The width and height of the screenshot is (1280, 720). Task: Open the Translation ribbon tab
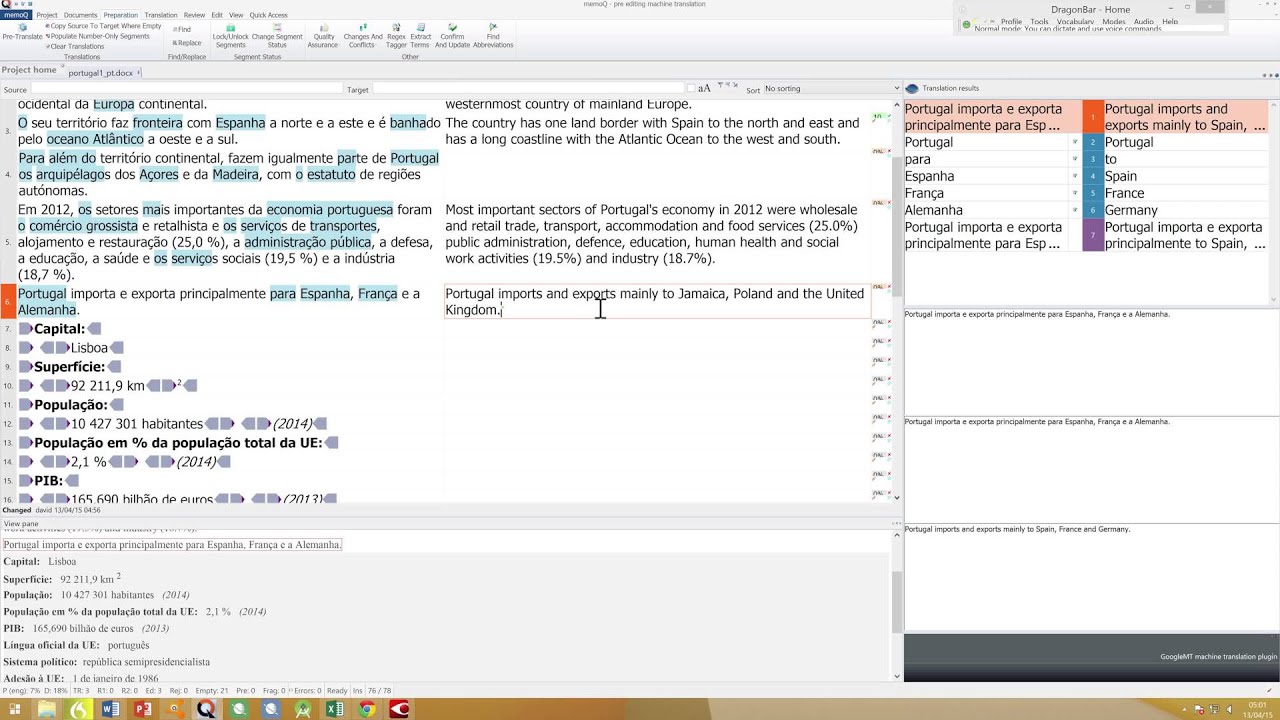161,15
